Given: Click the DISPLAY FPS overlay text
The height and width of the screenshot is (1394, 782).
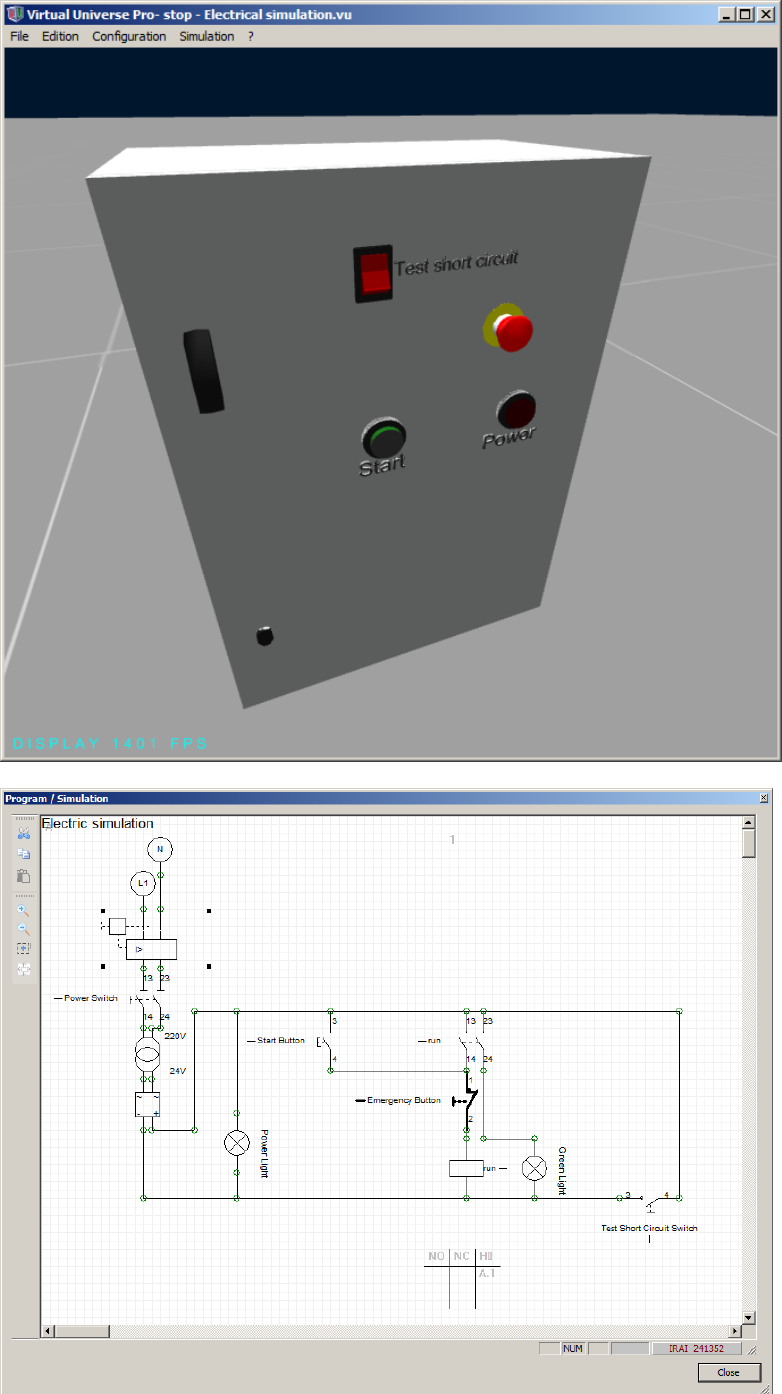Looking at the screenshot, I should pyautogui.click(x=110, y=743).
